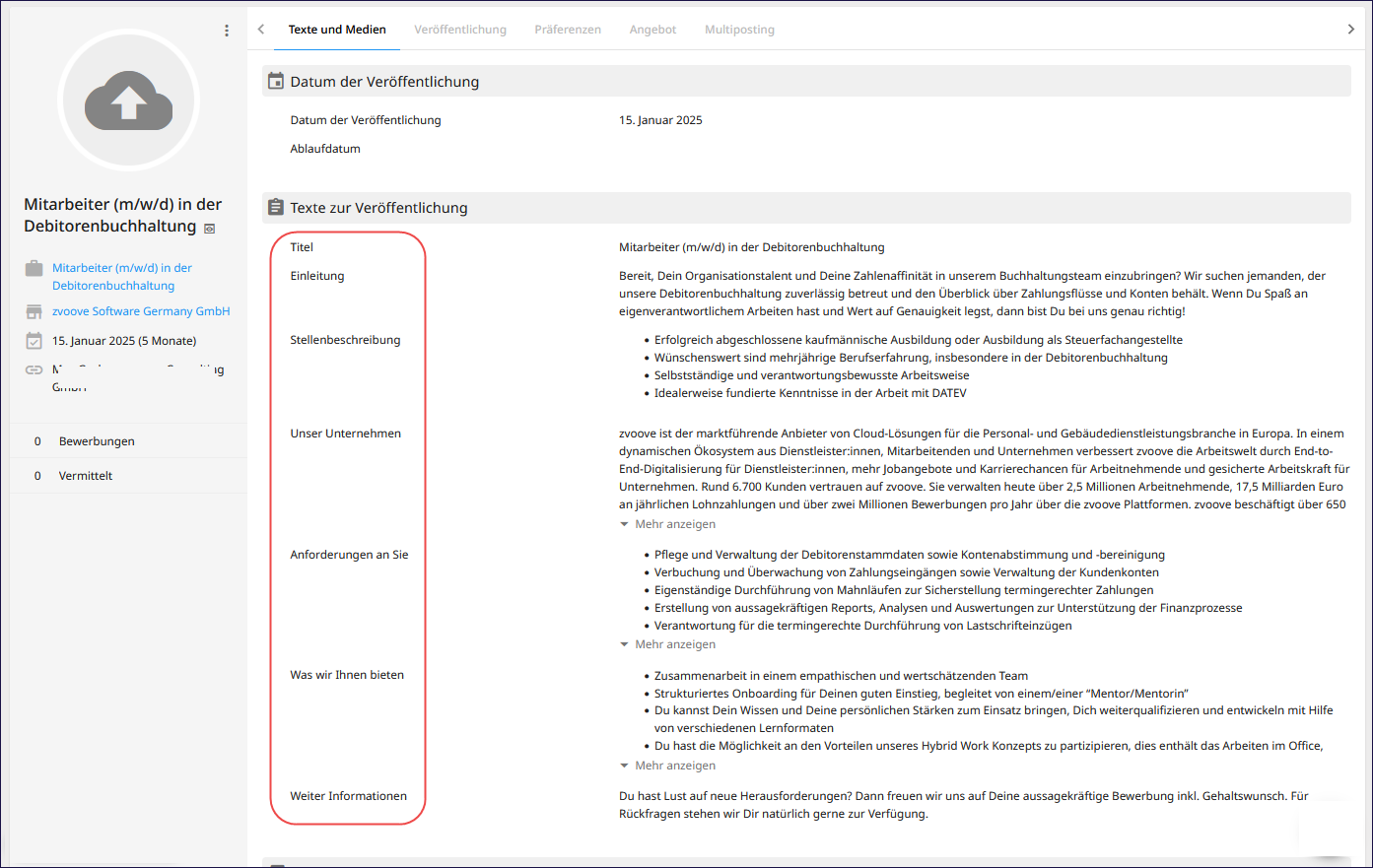This screenshot has width=1373, height=868.
Task: Click the bullet about Lastschrifteinzügen
Action: pos(863,626)
